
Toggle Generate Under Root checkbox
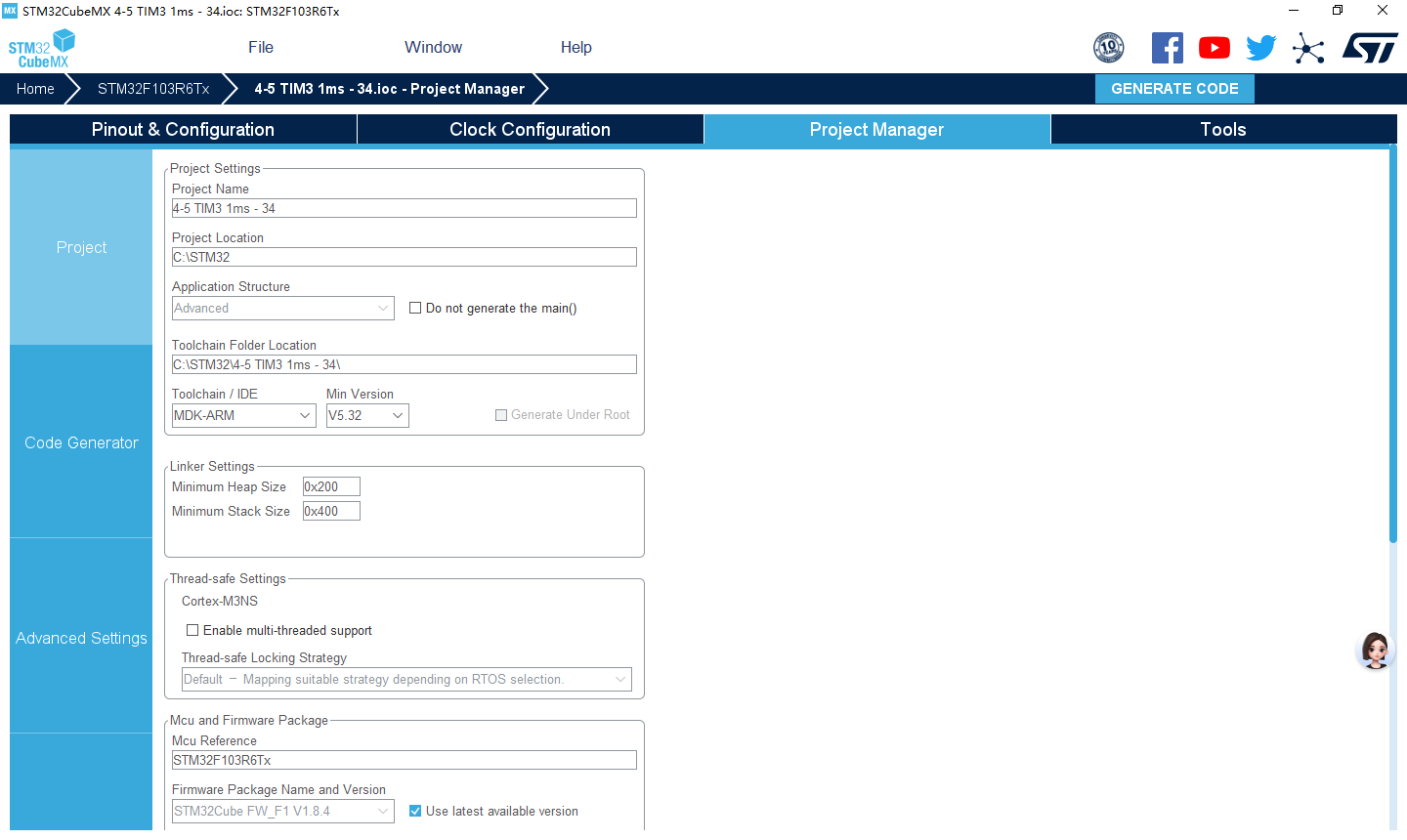pos(501,415)
